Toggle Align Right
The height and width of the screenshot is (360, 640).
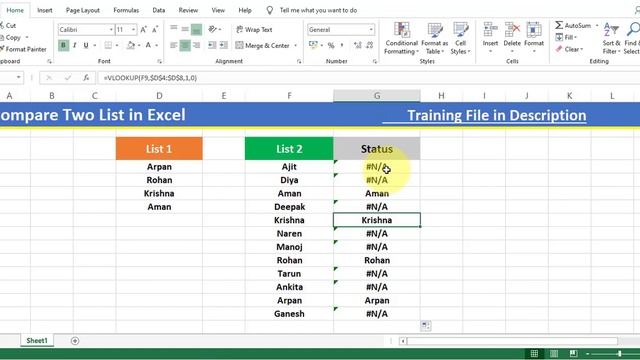pos(197,45)
